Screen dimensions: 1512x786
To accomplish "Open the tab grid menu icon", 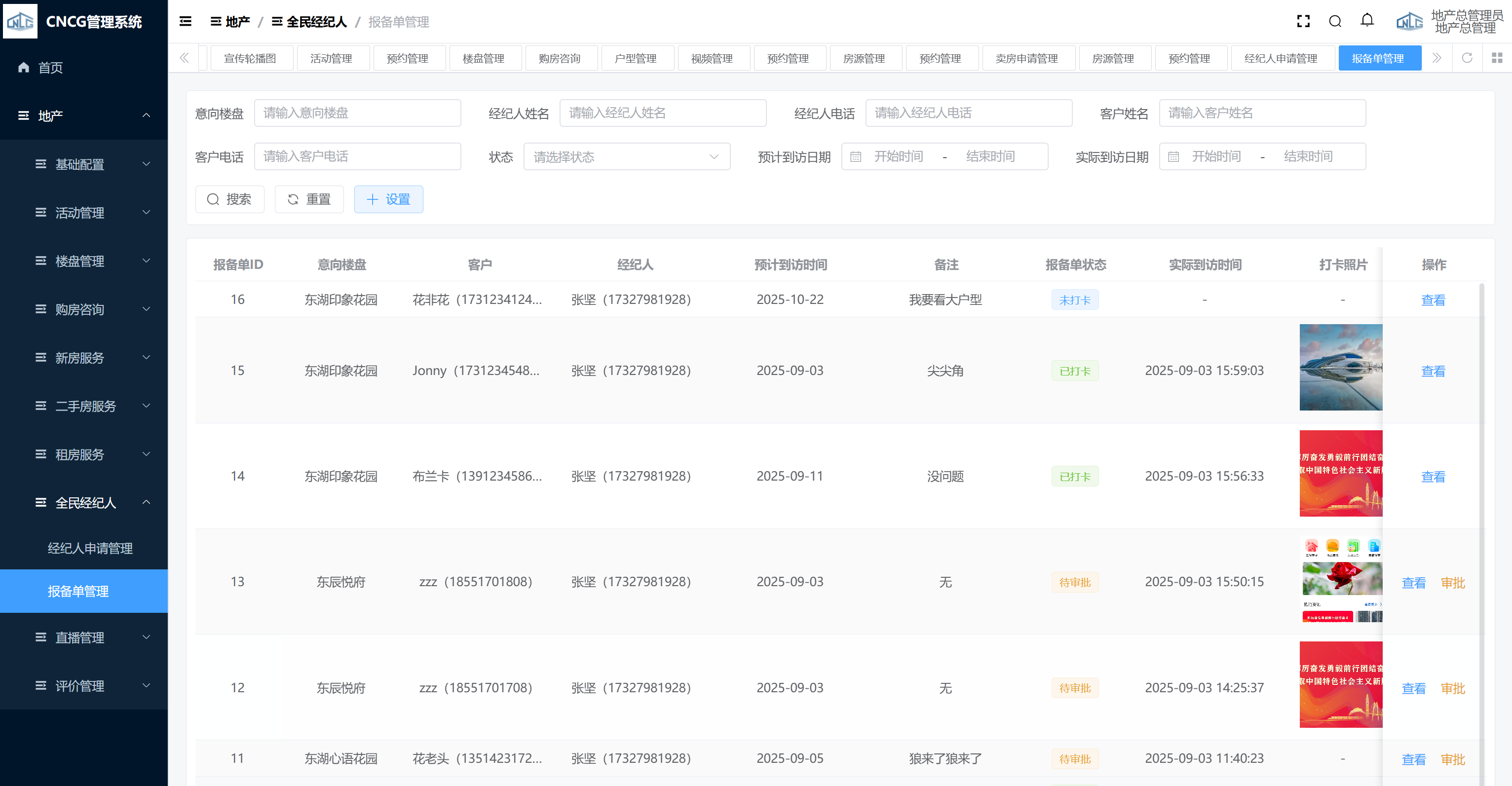I will (1497, 58).
